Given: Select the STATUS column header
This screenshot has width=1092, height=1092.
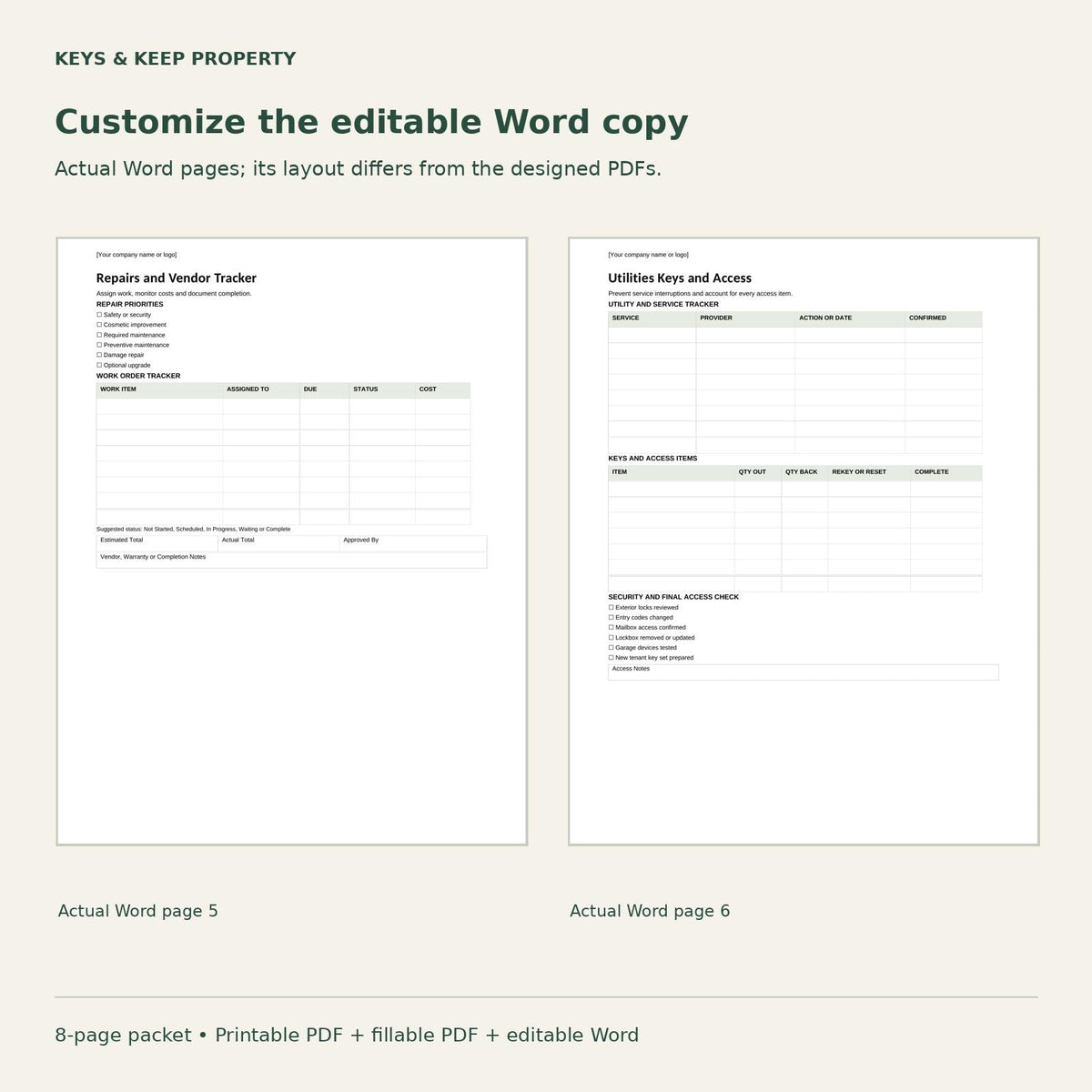Looking at the screenshot, I should coord(382,390).
